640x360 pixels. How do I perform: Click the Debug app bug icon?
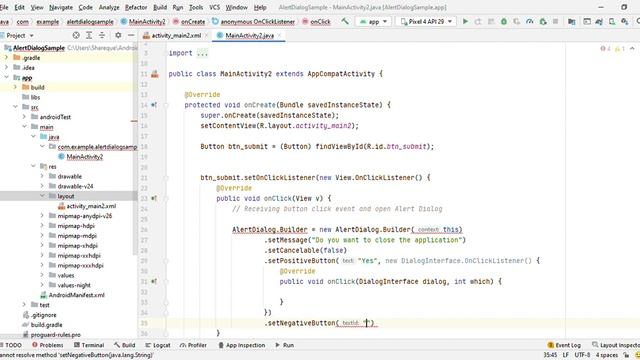point(504,21)
